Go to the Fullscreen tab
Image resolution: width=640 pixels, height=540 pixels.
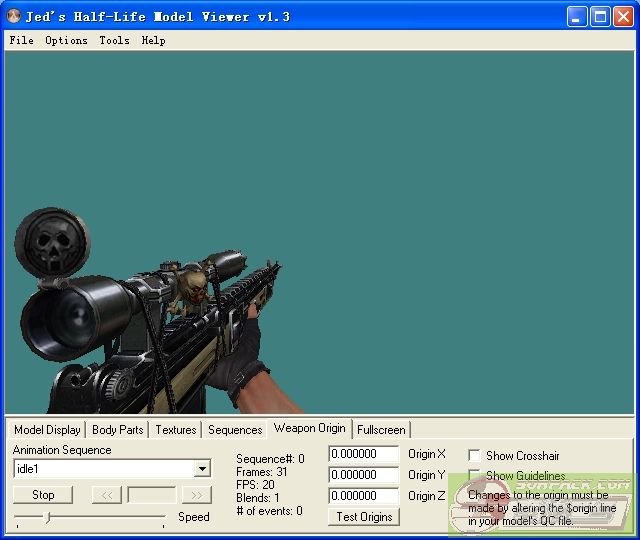point(381,430)
